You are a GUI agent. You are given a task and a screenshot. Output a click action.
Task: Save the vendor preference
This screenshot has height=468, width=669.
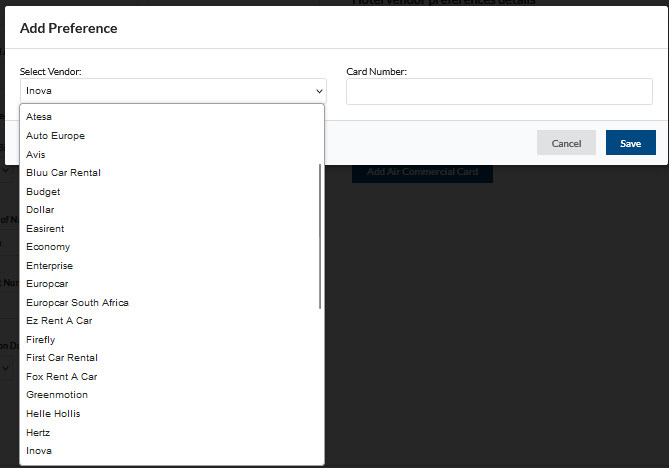click(631, 143)
